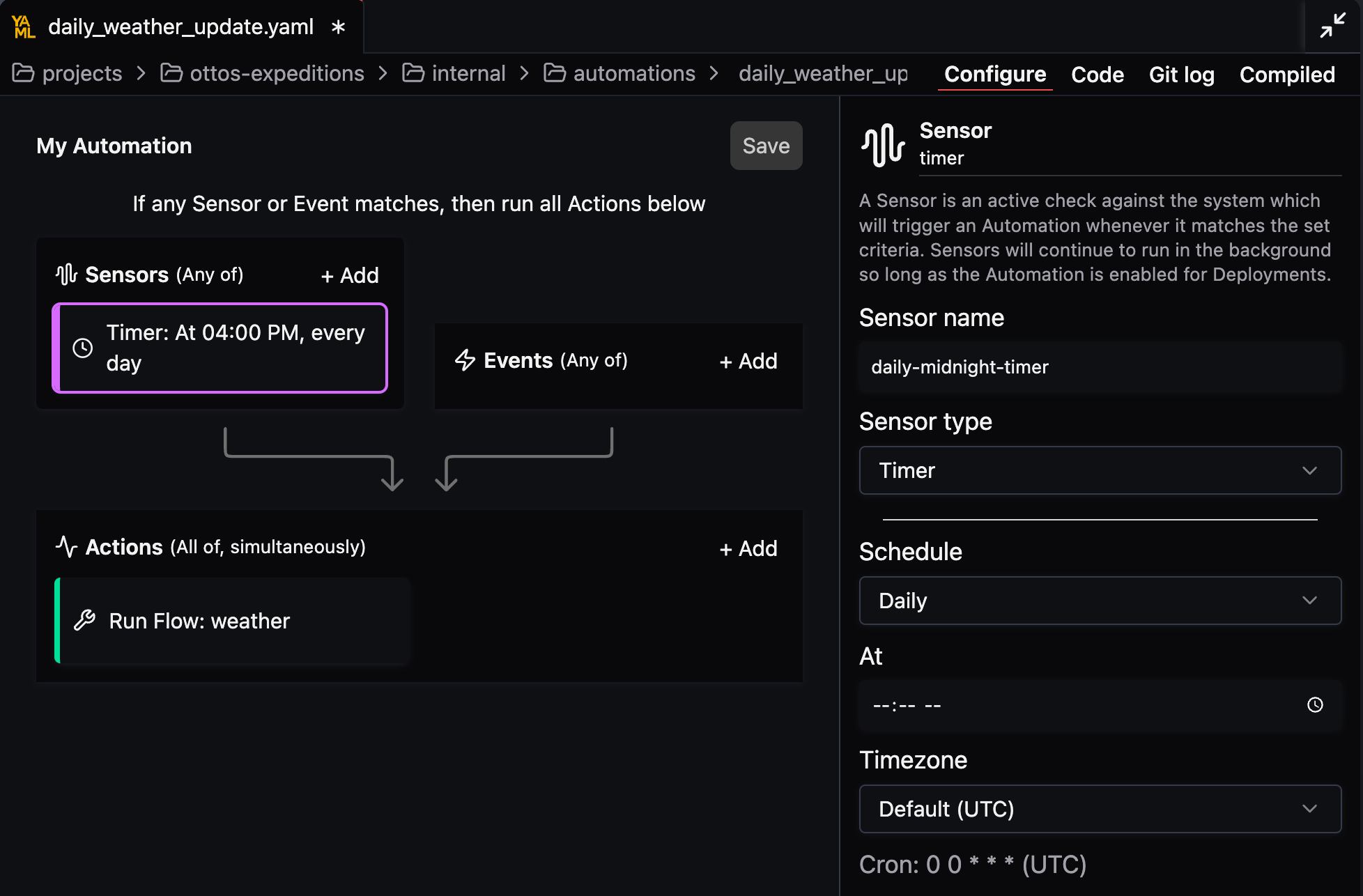This screenshot has height=896, width=1363.
Task: Add a new sensor with + Add
Action: pyautogui.click(x=350, y=276)
